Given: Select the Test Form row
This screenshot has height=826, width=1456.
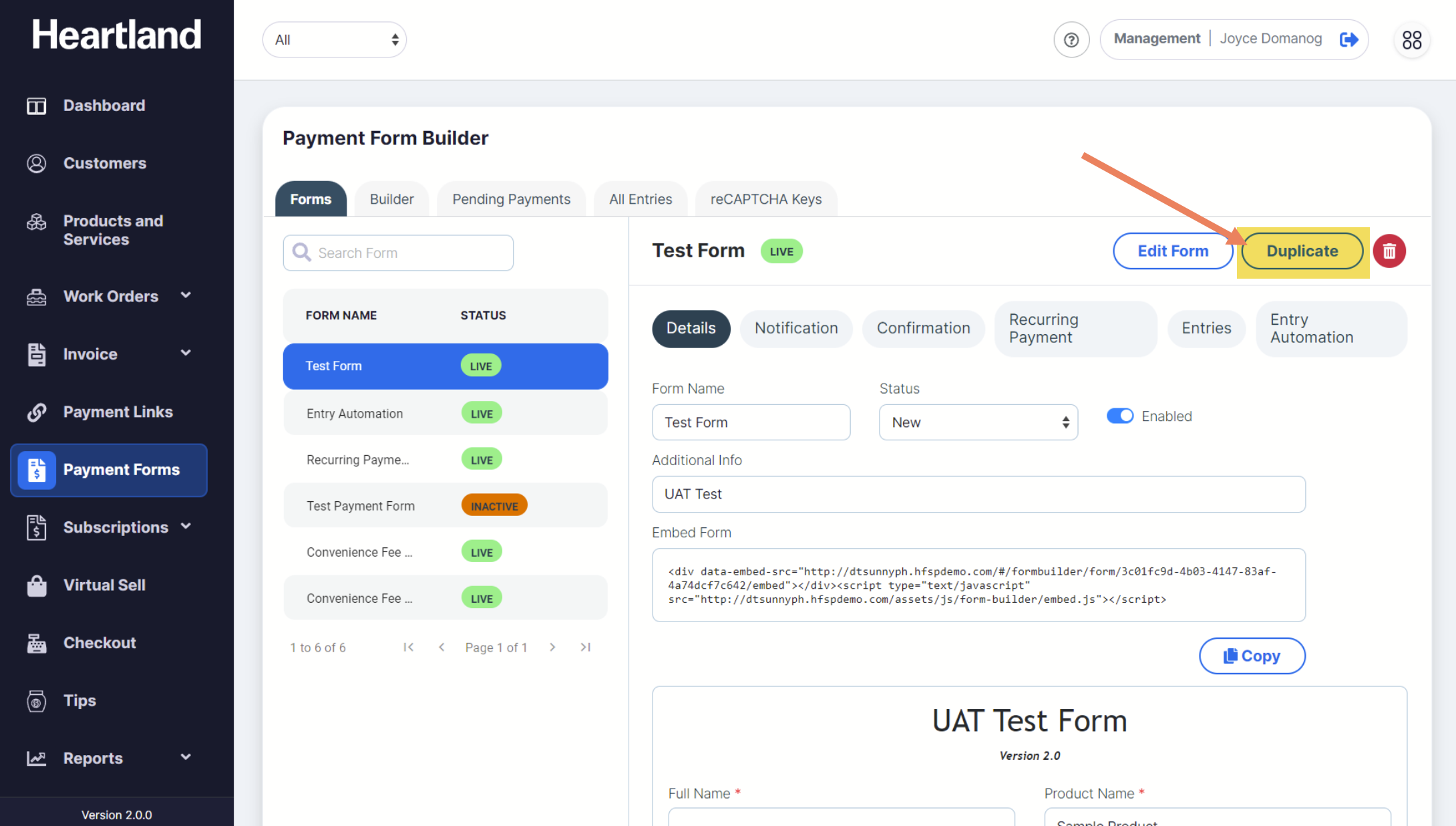Looking at the screenshot, I should (445, 366).
